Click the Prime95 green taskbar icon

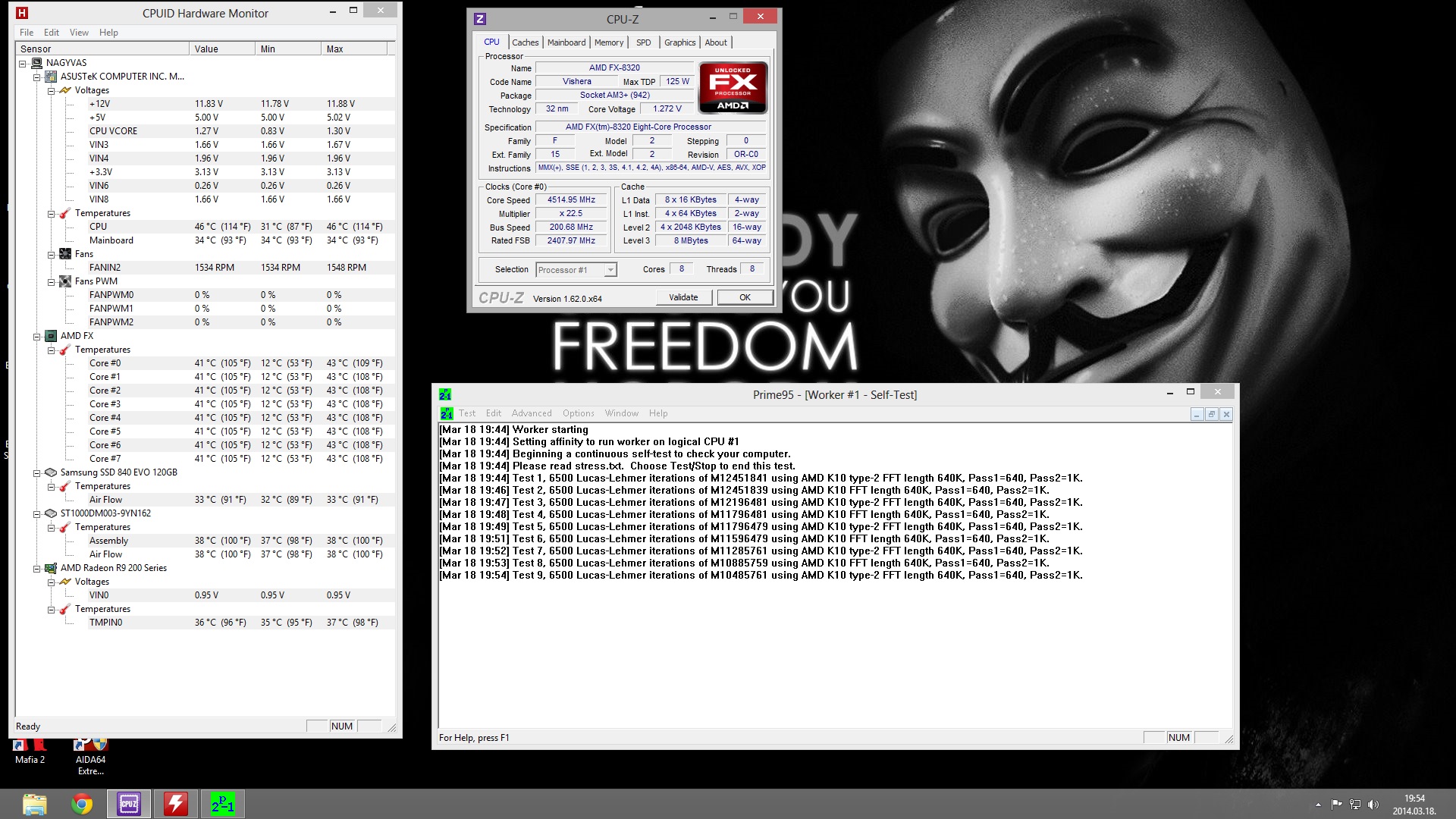(x=223, y=804)
